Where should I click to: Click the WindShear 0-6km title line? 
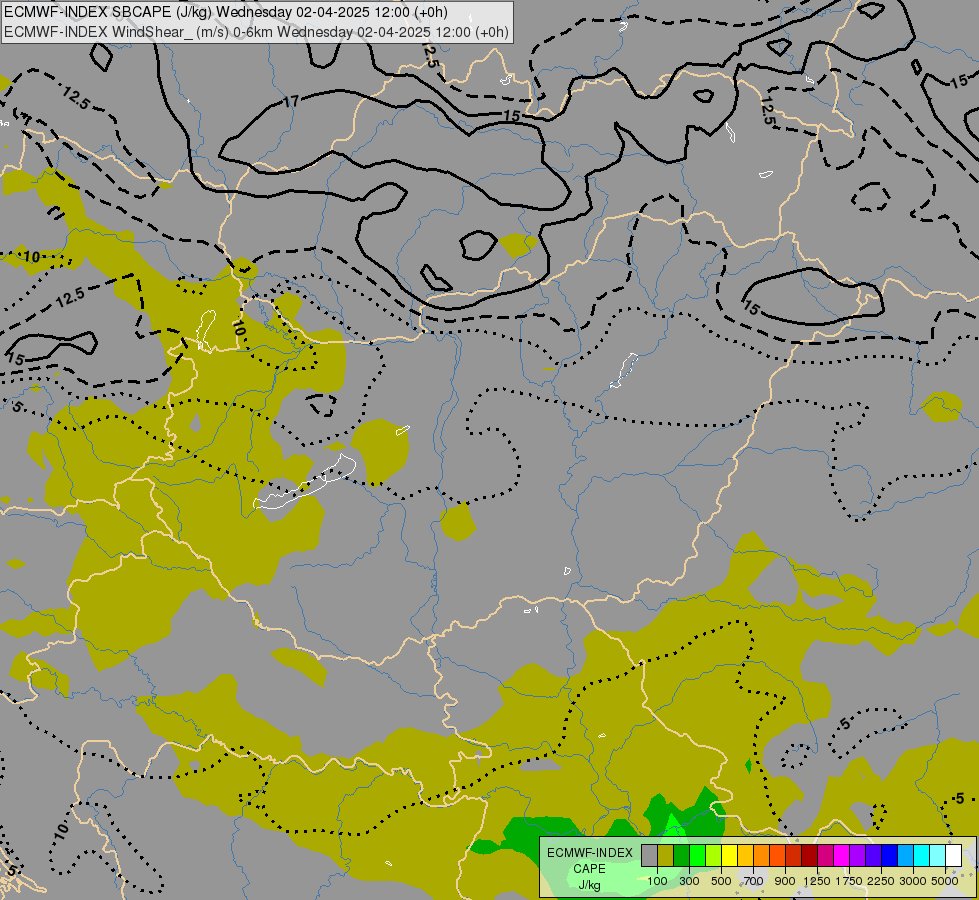pyautogui.click(x=257, y=32)
